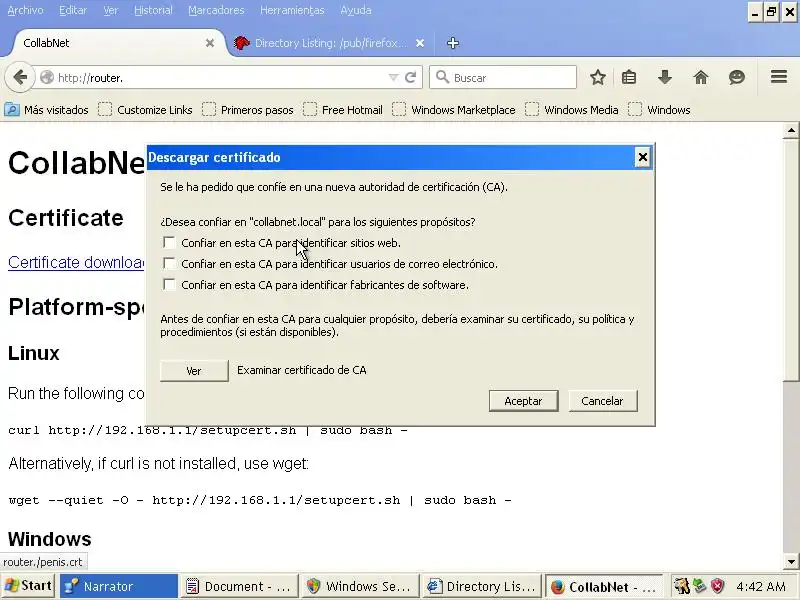Viewport: 800px width, 600px height.
Task: Open the downloads arrow icon
Action: pos(665,78)
